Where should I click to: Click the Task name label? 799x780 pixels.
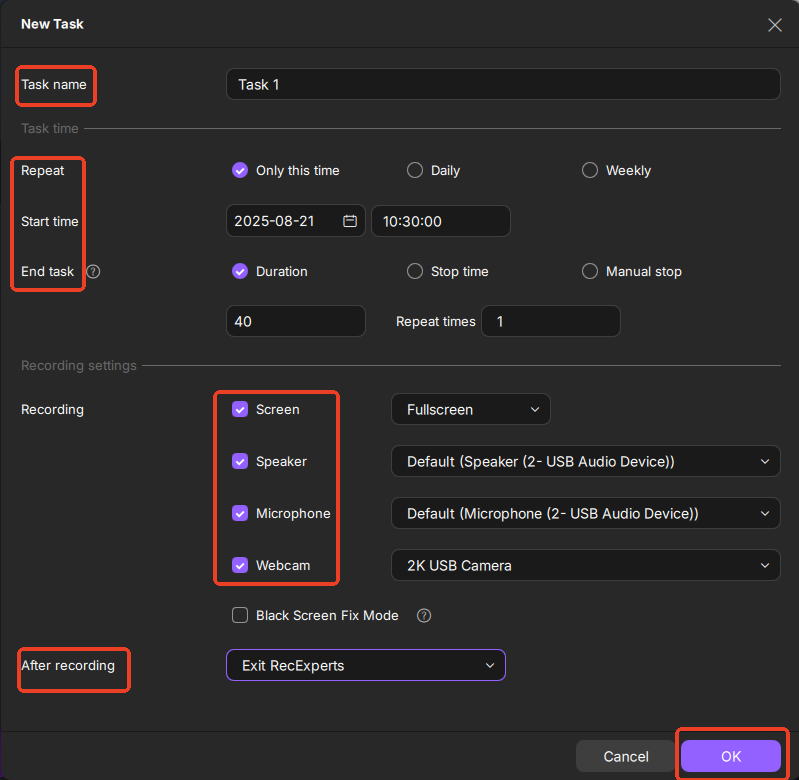(54, 85)
